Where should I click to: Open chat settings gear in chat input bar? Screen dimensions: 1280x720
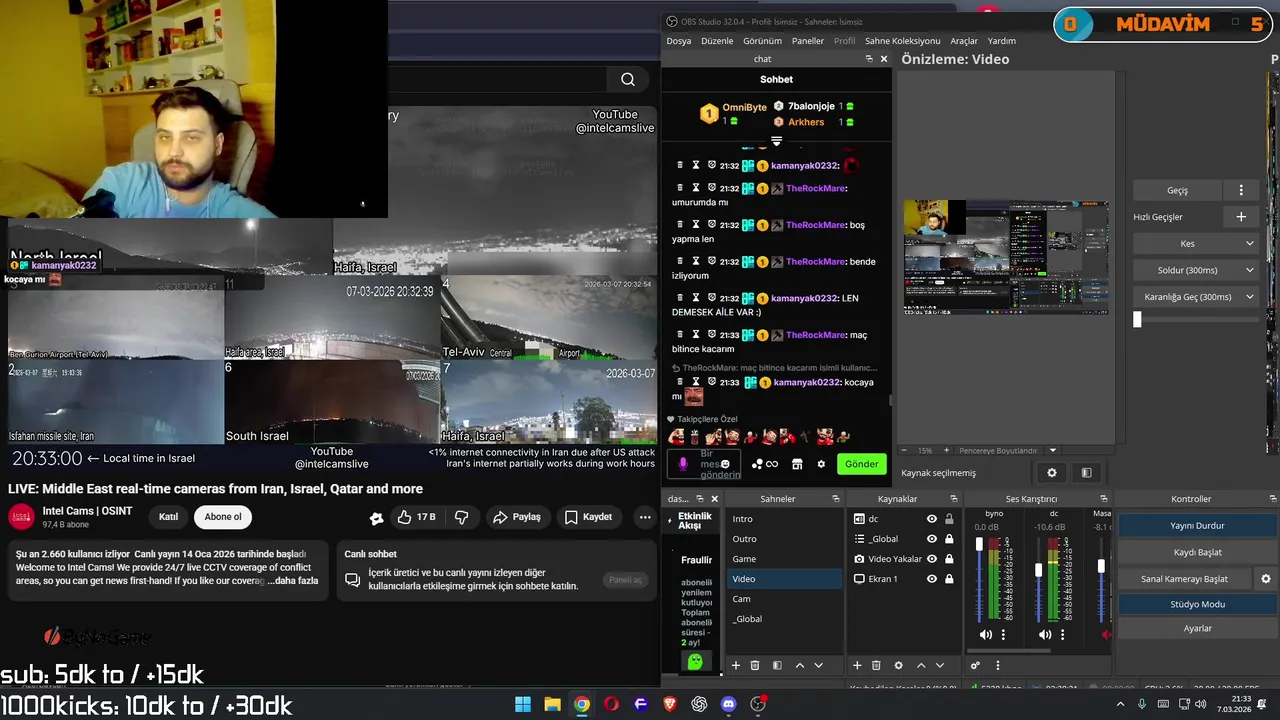click(821, 464)
